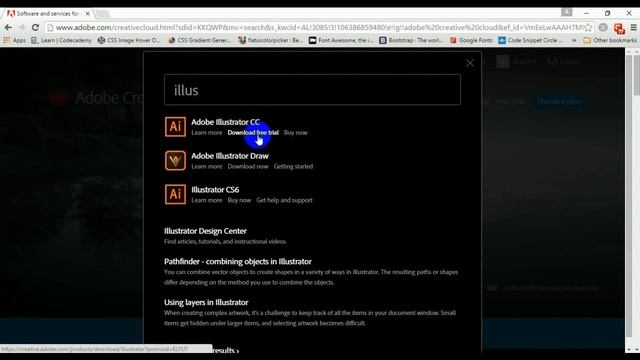Click the browser forward arrow
The image size is (640, 360).
[x=22, y=27]
